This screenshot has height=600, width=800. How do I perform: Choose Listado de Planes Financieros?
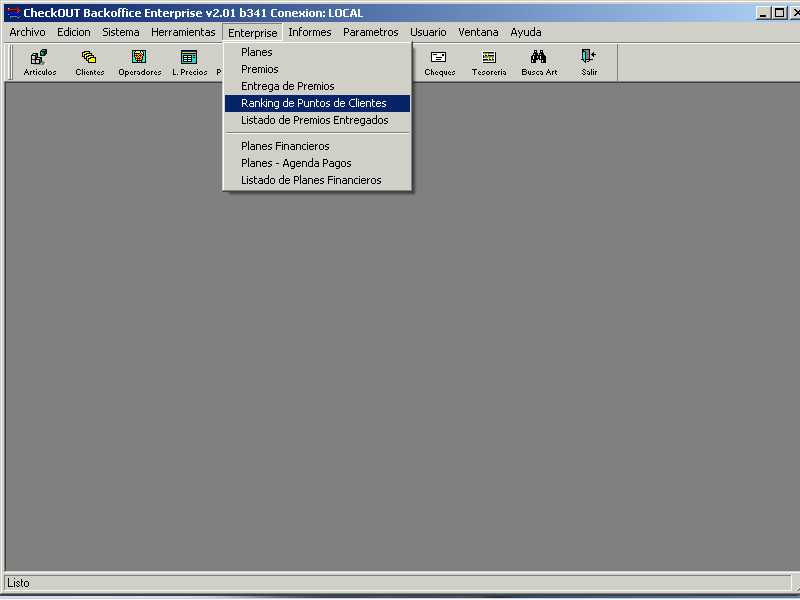(x=317, y=180)
